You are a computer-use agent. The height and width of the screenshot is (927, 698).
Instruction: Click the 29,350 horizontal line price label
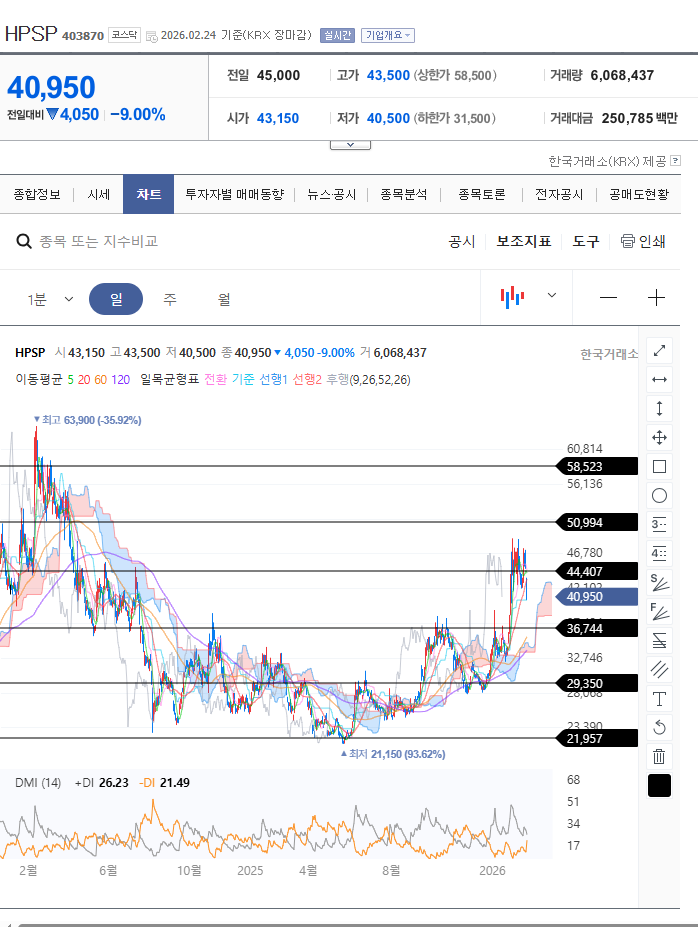597,683
